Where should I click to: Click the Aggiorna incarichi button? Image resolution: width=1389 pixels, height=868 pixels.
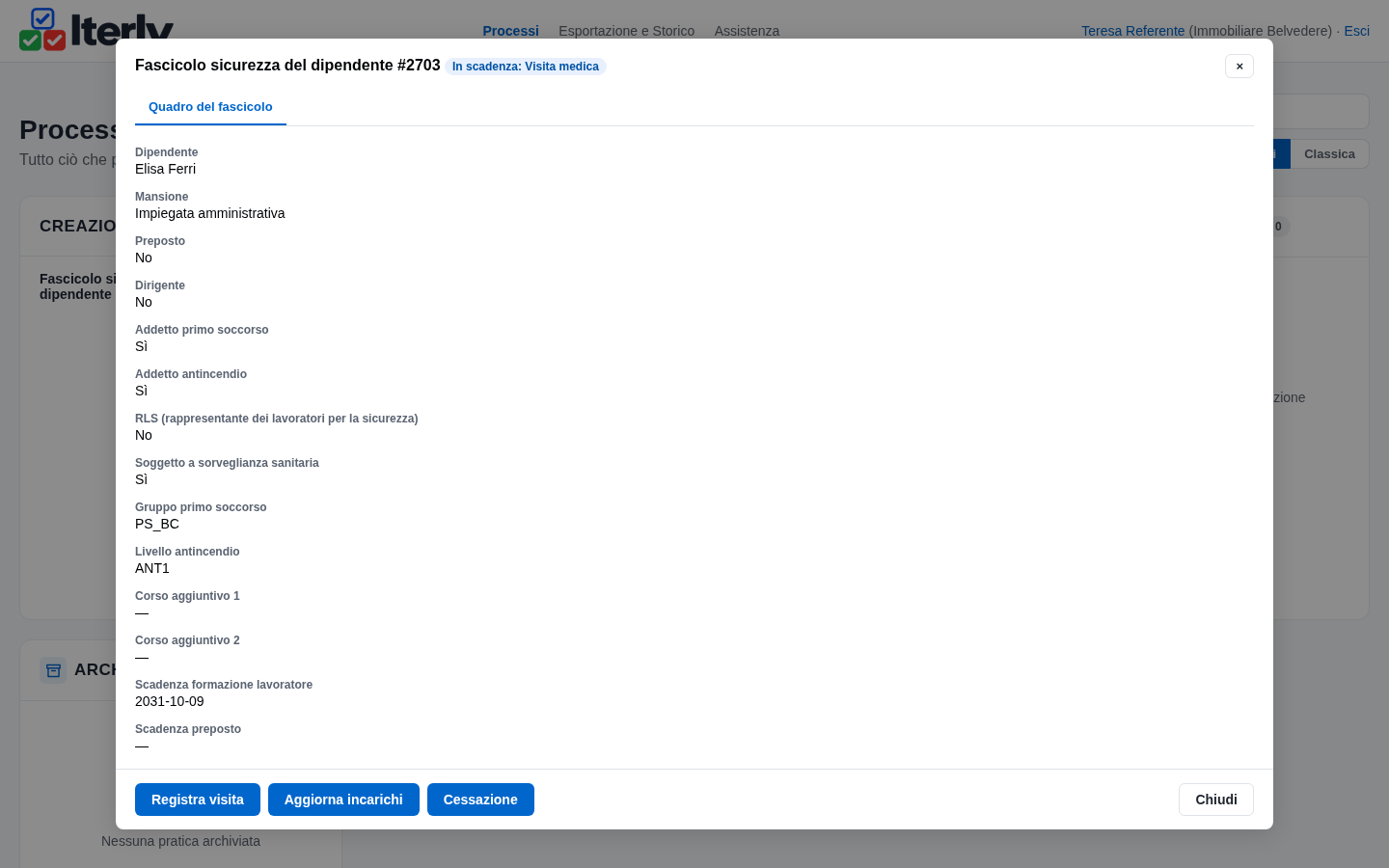(x=343, y=800)
